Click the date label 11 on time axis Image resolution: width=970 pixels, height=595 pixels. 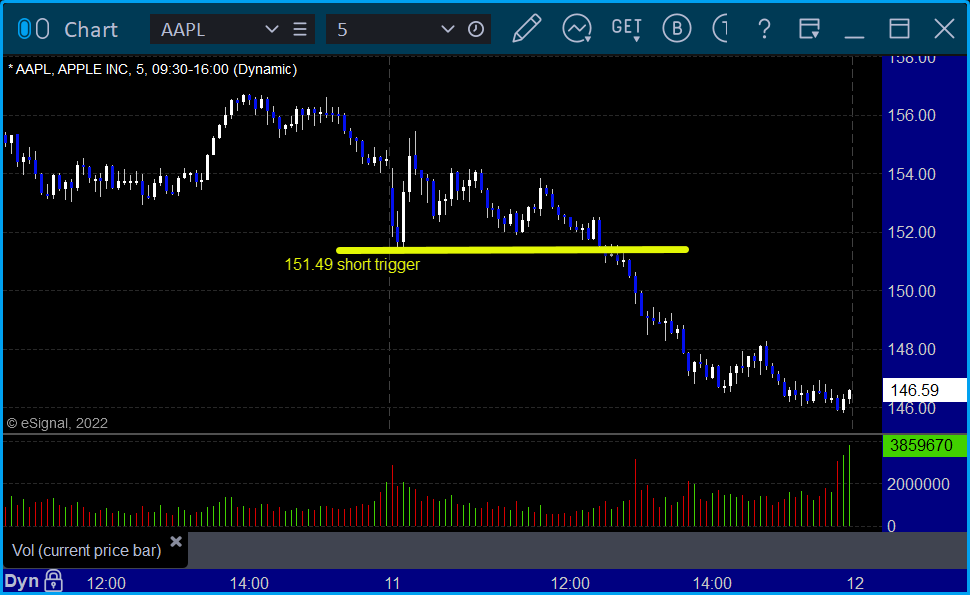[392, 583]
